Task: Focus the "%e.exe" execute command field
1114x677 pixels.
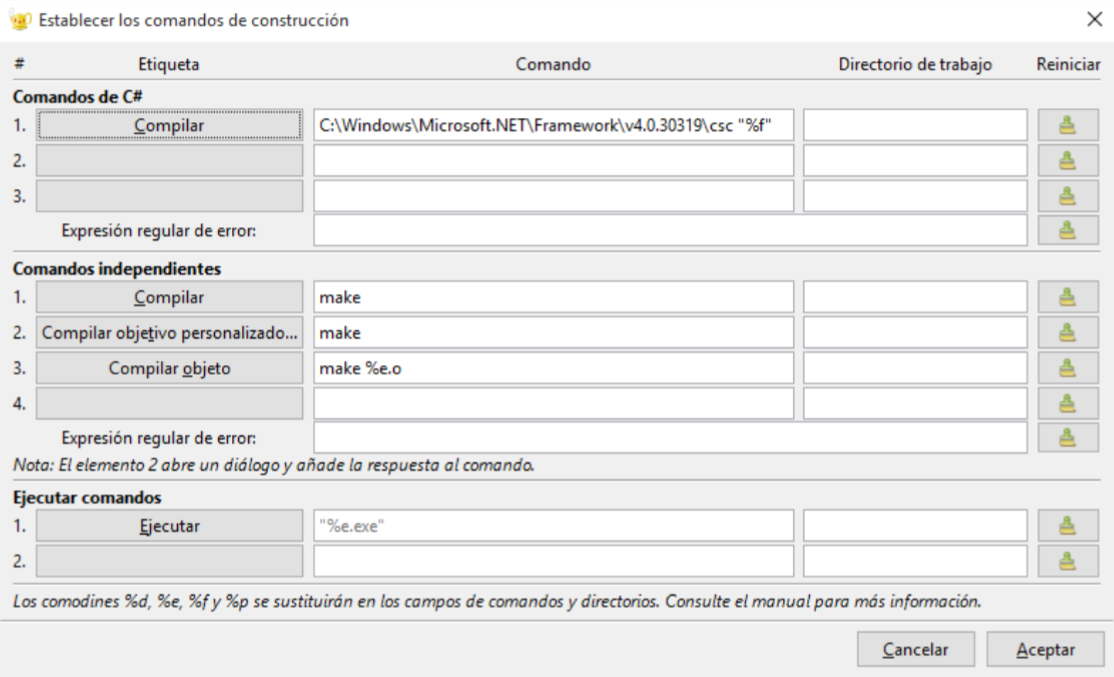Action: click(x=553, y=526)
